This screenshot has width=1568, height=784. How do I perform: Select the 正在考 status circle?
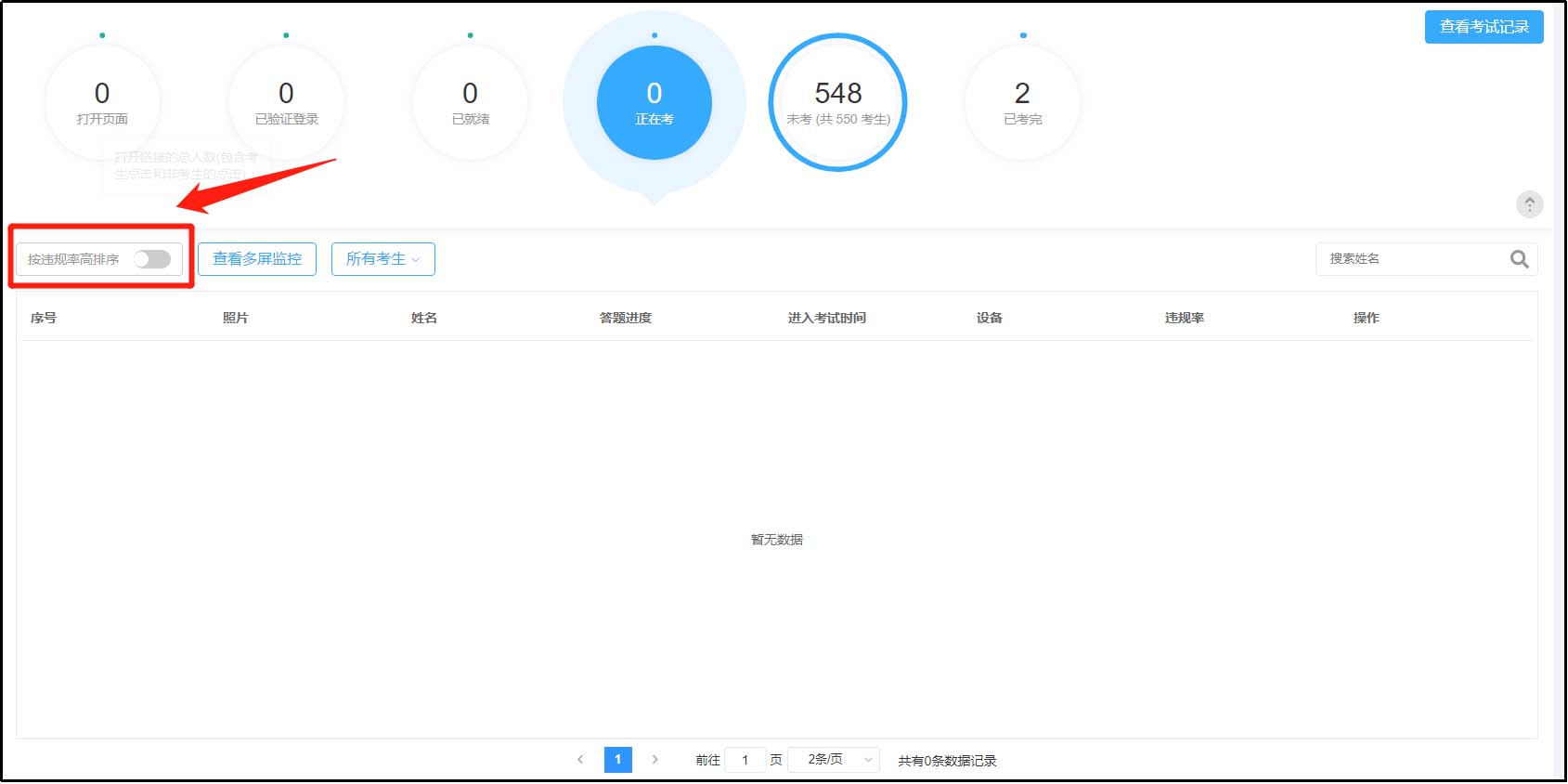654,102
